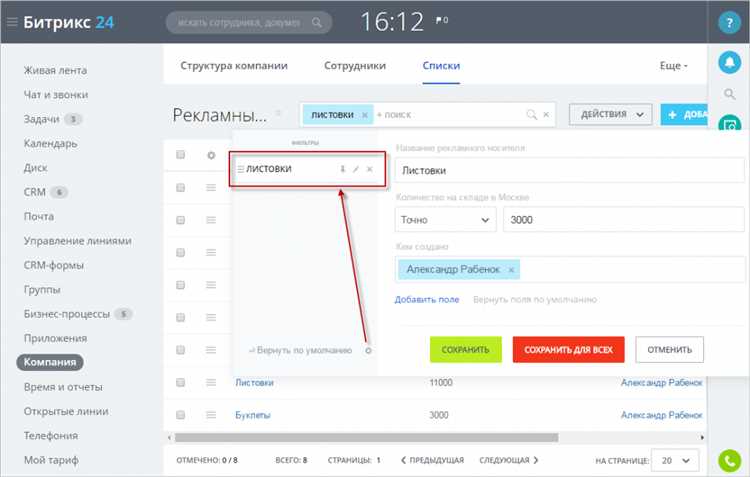The height and width of the screenshot is (477, 750).
Task: Click the magnifier icon in the filter search box
Action: point(531,114)
